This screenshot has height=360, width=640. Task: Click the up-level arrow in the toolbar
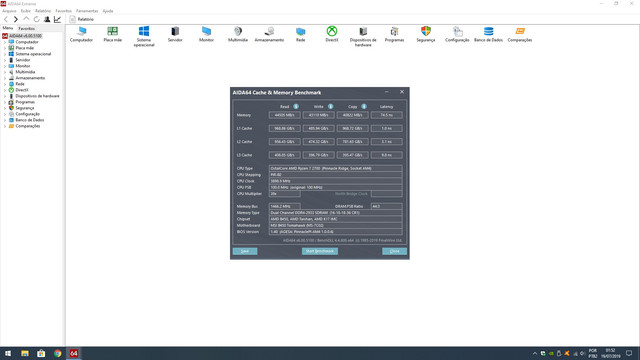click(x=26, y=19)
